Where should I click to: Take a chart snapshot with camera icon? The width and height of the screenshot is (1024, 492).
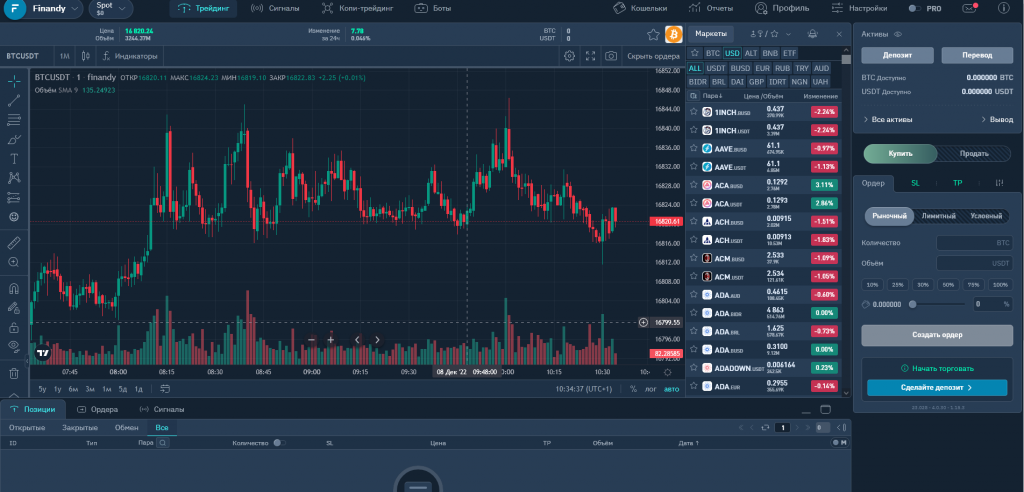[610, 56]
